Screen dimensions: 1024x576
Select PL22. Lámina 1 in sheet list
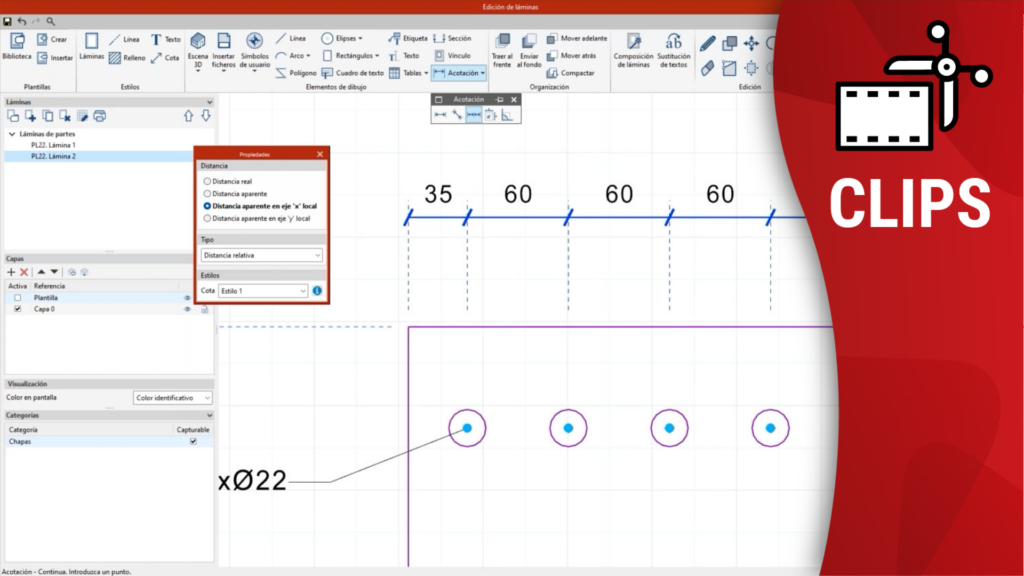click(53, 145)
